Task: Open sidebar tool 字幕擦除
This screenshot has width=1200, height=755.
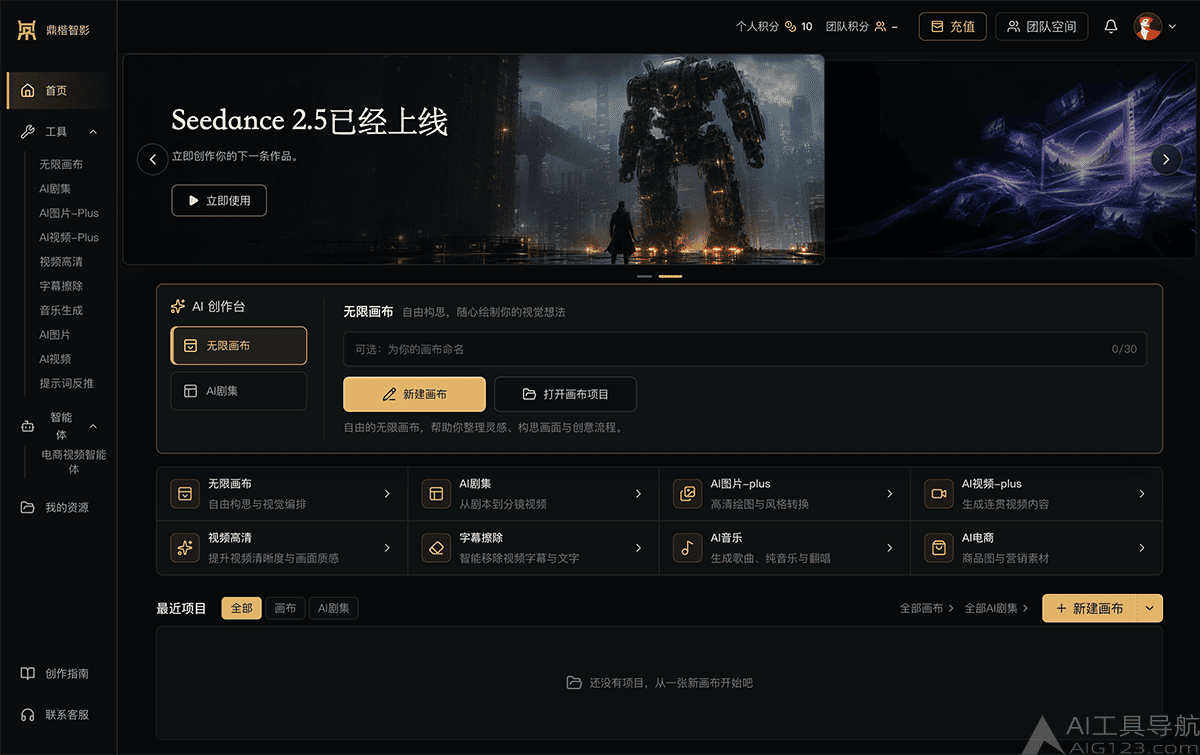Action: (61, 286)
